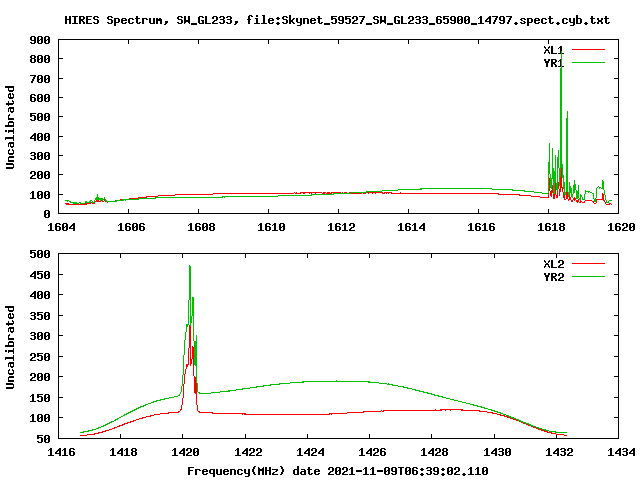
Task: Click the 150 y-axis tick label
Action: pyautogui.click(x=40, y=398)
